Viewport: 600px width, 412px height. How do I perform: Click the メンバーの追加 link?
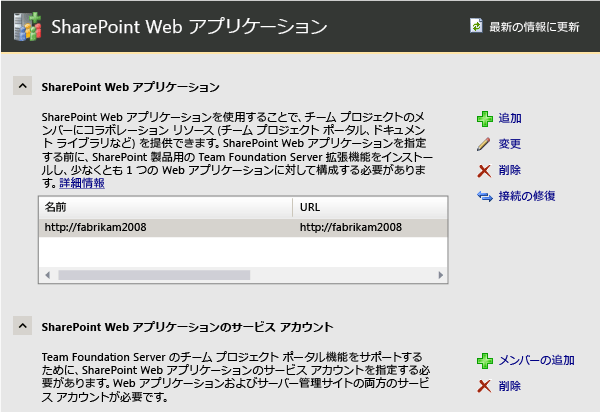pyautogui.click(x=536, y=360)
